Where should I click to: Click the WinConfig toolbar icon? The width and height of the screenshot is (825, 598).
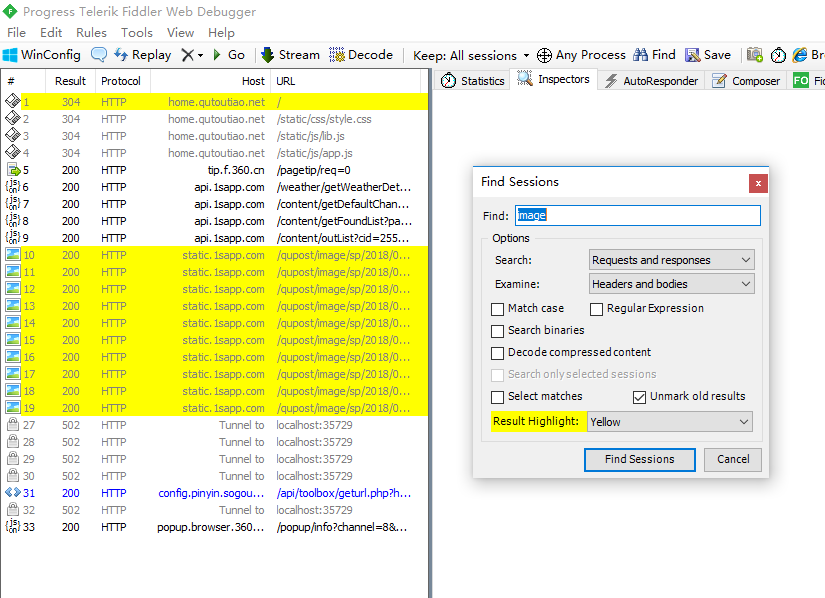pos(41,55)
